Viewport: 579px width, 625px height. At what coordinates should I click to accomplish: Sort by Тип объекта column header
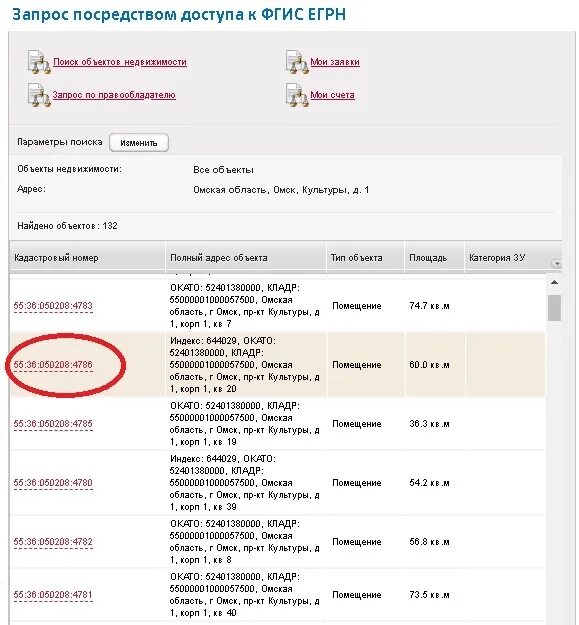(365, 257)
